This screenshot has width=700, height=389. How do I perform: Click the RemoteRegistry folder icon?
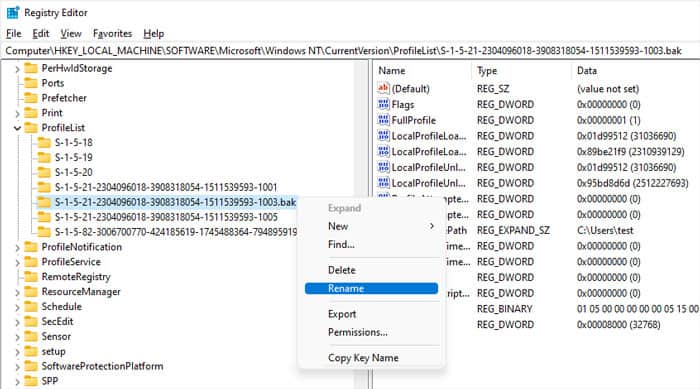tap(31, 277)
